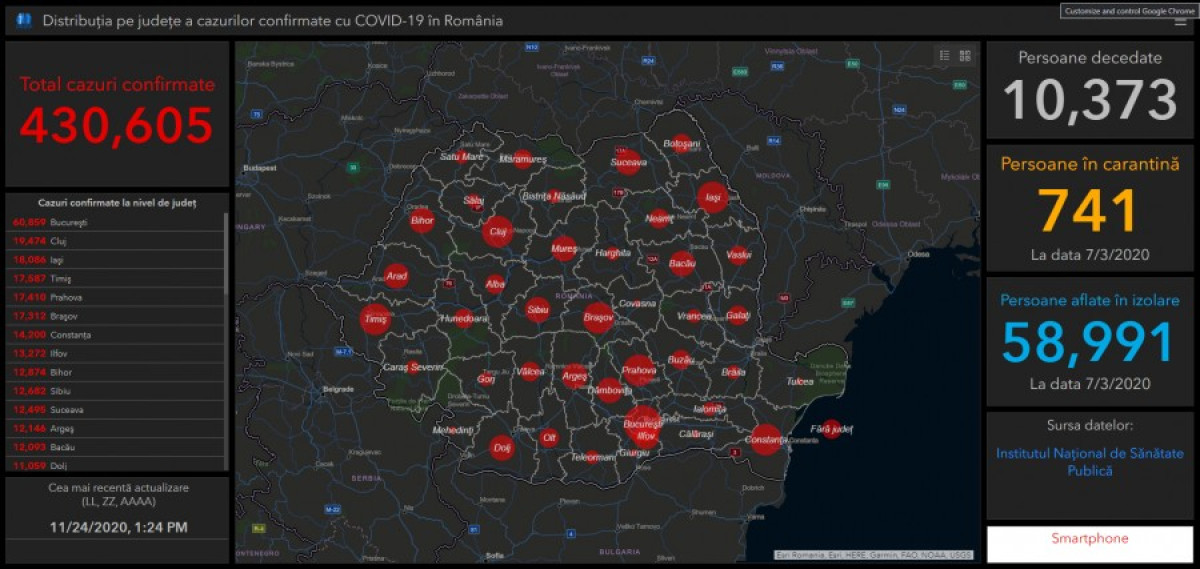Click the Smartphone button
1200x569 pixels.
[1089, 539]
